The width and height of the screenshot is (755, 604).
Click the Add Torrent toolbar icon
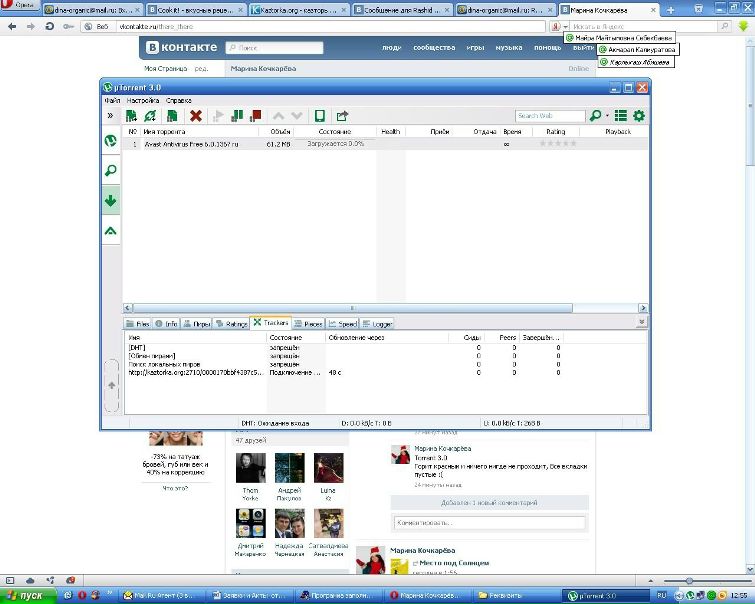(x=131, y=116)
